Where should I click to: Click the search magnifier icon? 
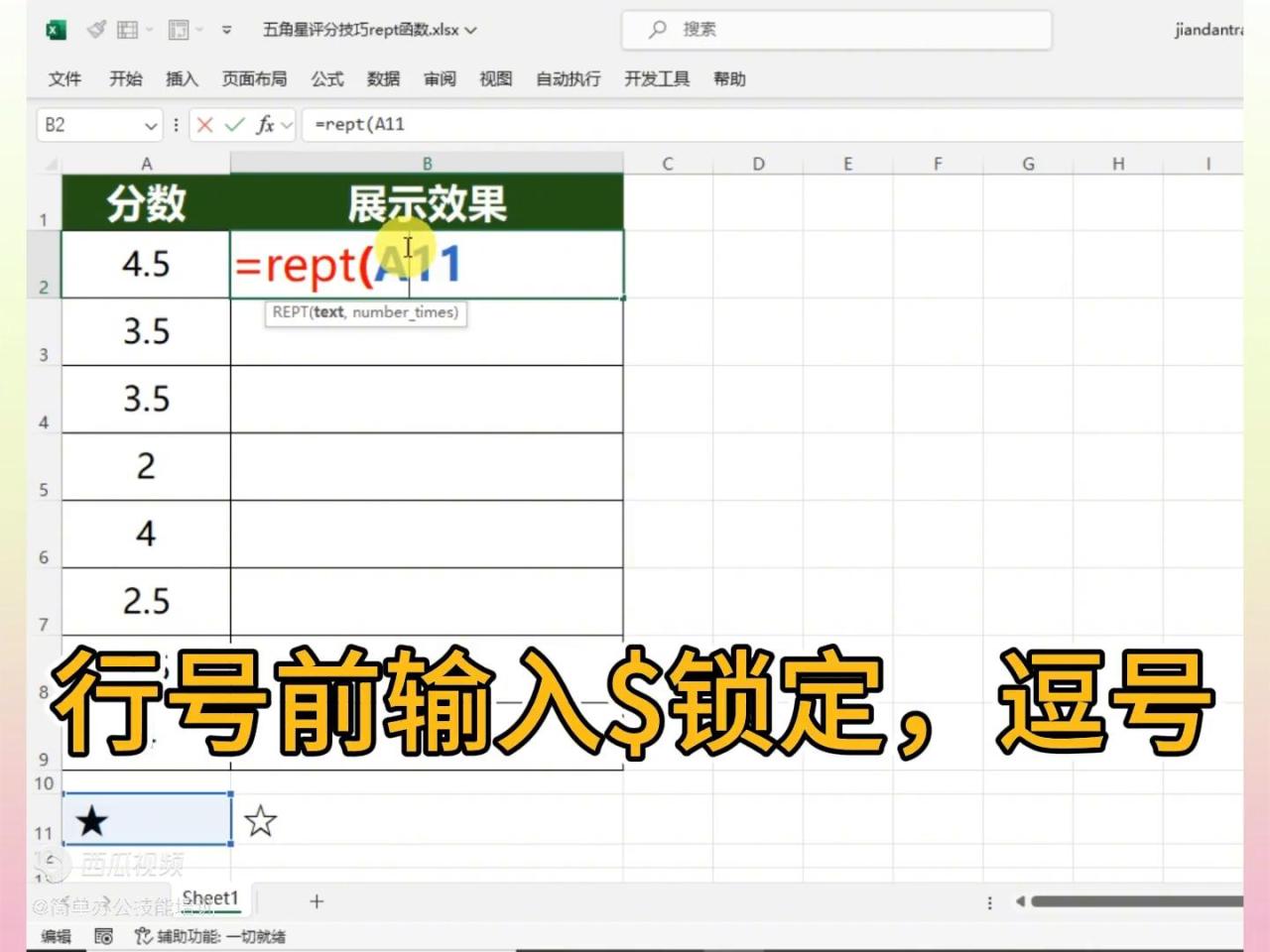coord(658,30)
